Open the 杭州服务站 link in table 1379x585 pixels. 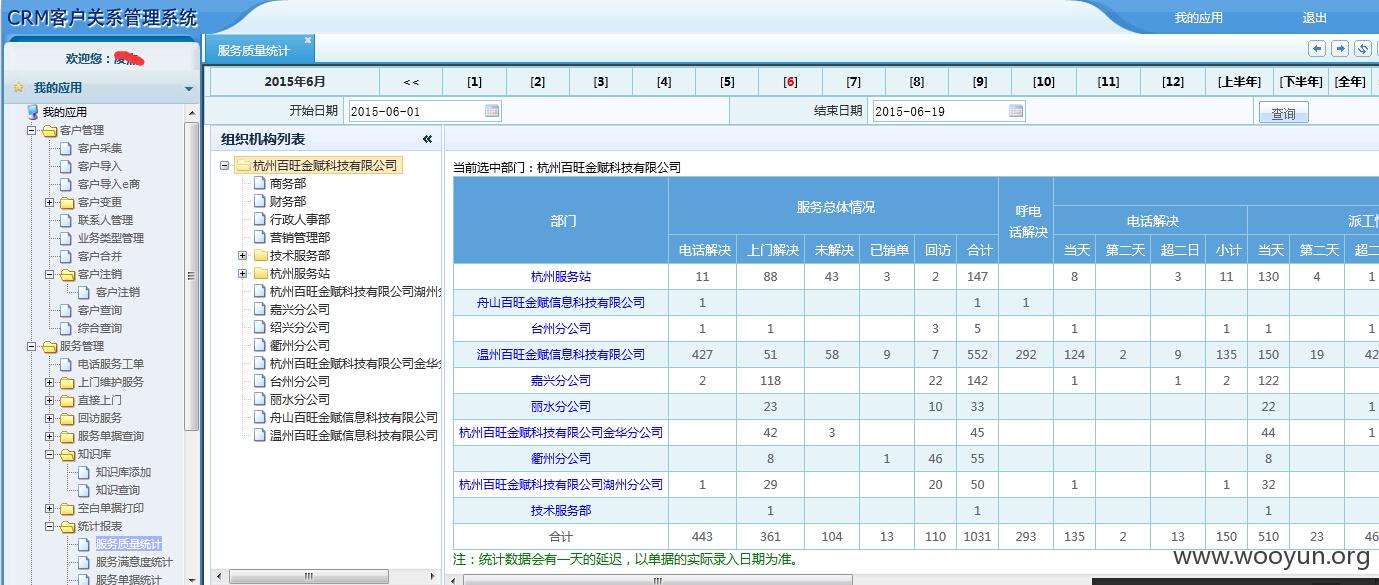coord(561,276)
